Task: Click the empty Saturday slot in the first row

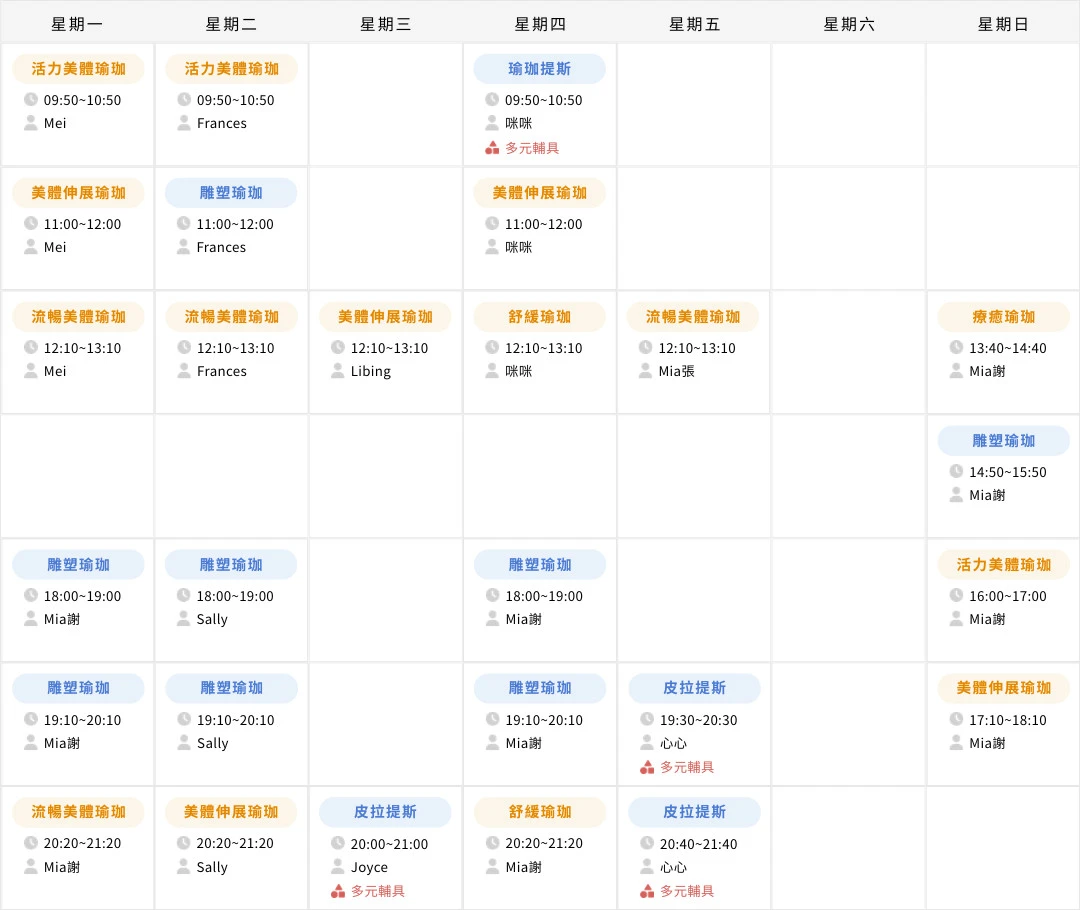Action: (847, 104)
